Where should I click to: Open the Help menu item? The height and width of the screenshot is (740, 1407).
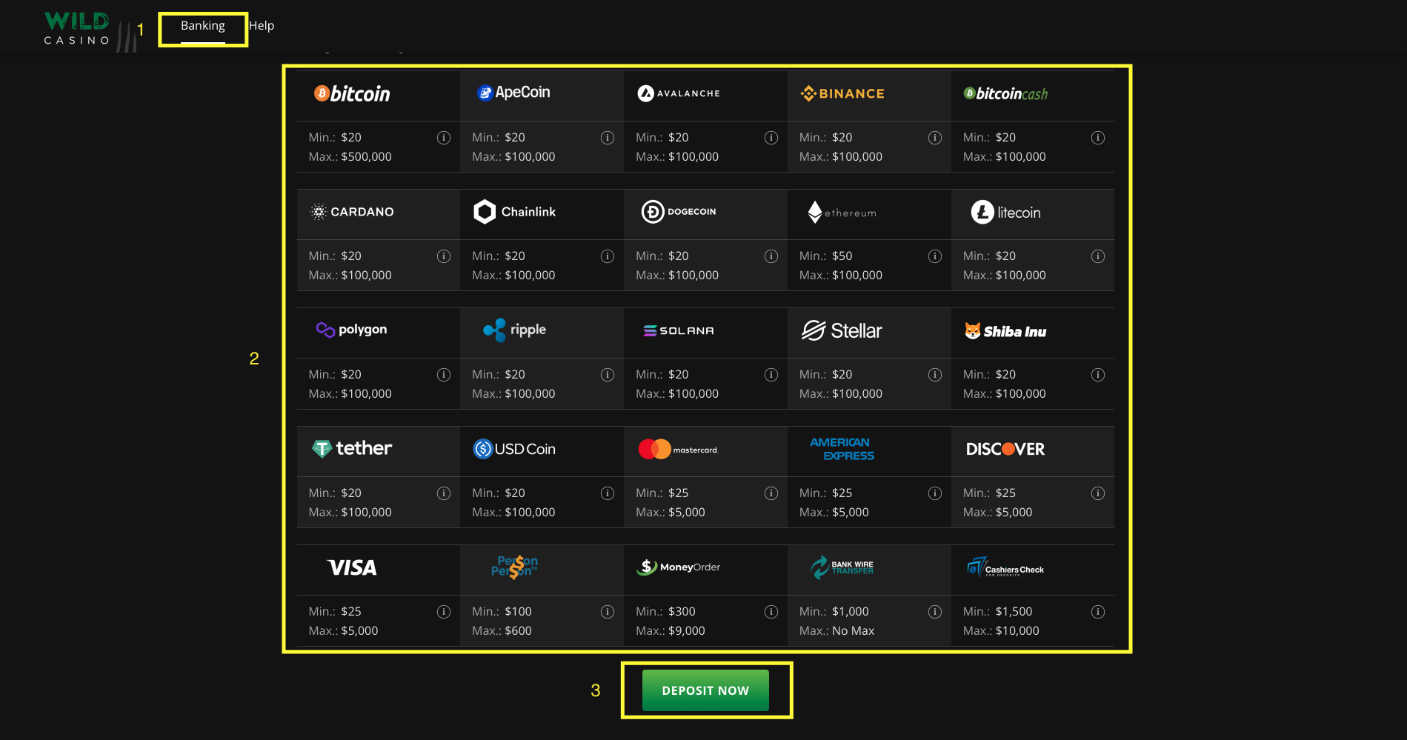[x=261, y=26]
